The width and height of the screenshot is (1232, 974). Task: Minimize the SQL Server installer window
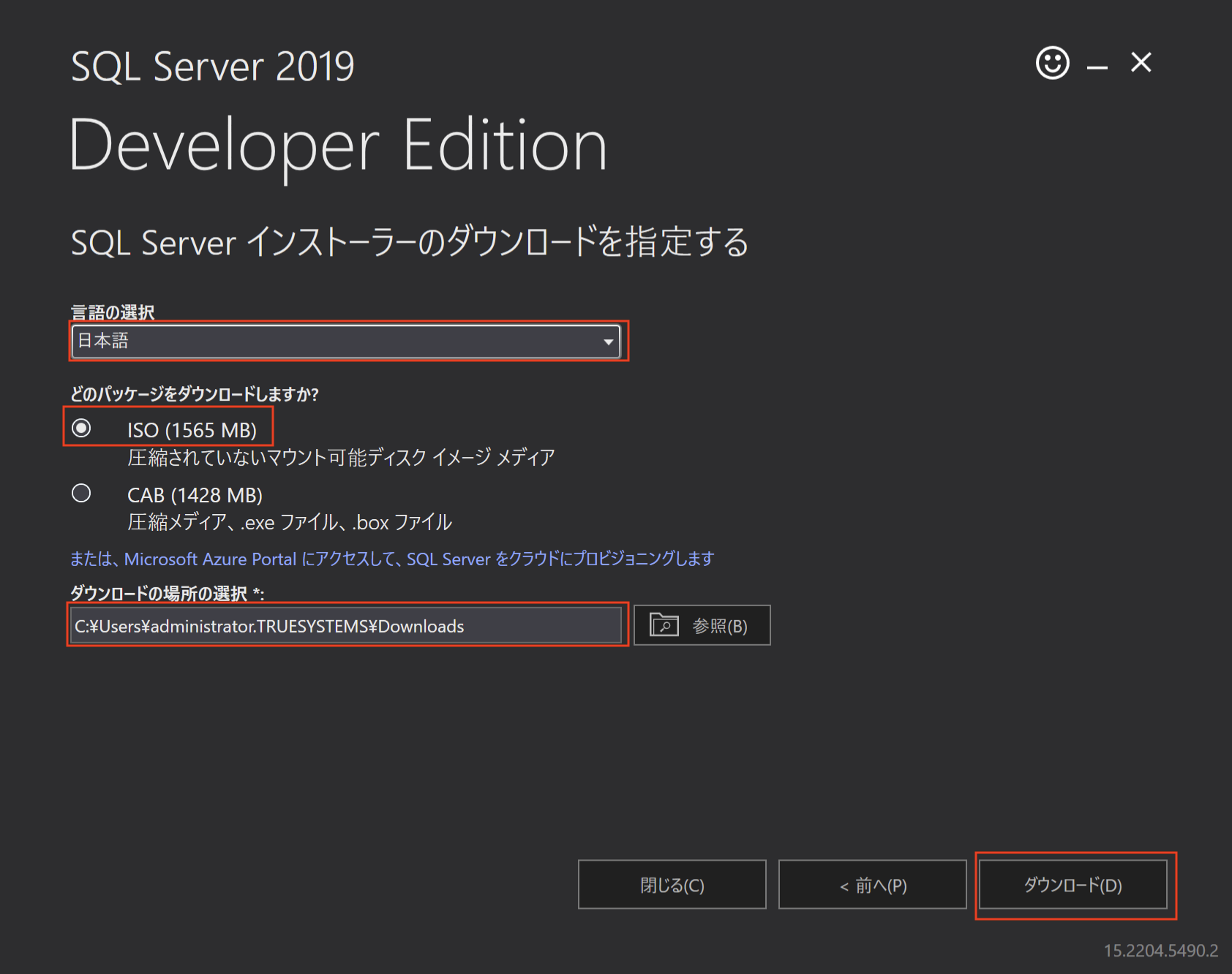click(1097, 66)
